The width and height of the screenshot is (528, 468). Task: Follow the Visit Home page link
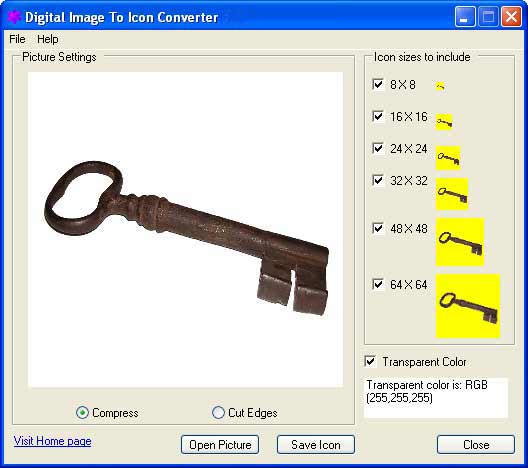53,441
